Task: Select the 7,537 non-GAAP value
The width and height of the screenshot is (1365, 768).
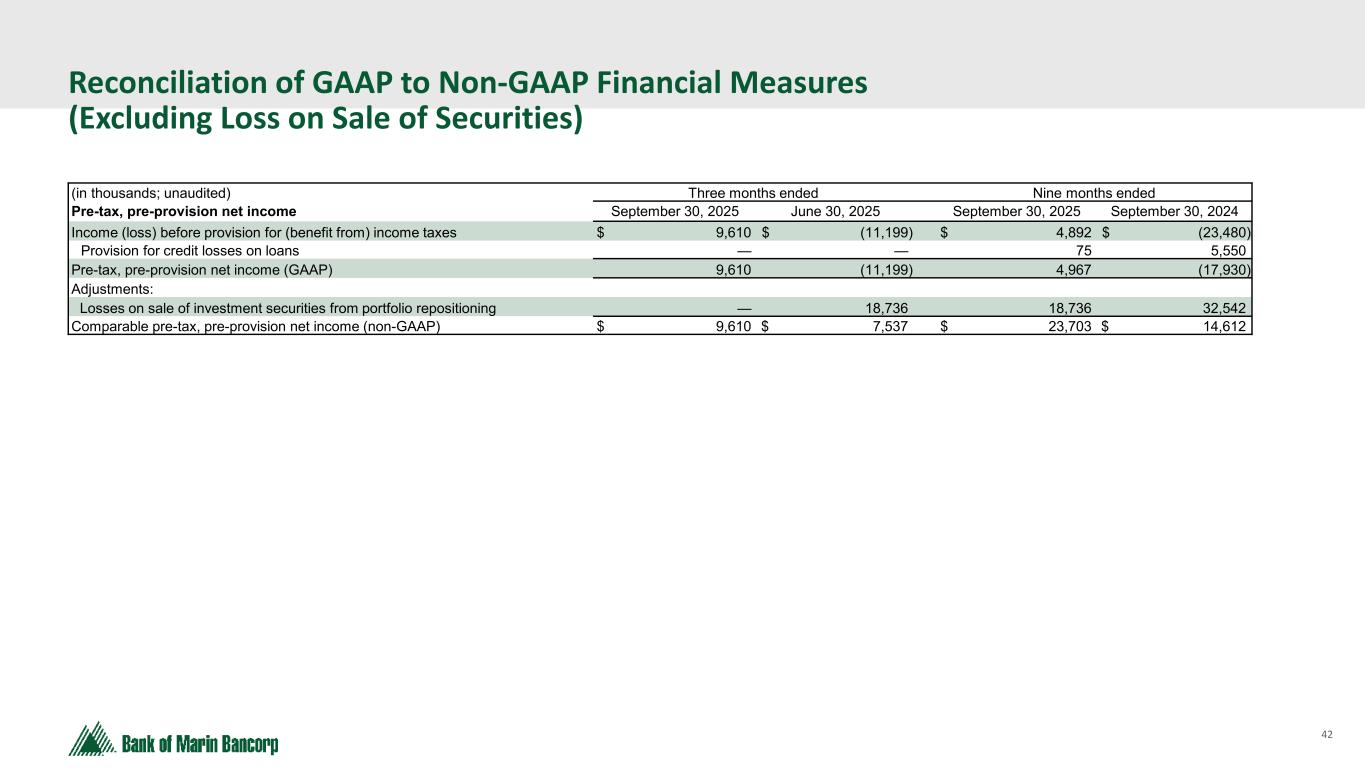Action: tap(889, 327)
